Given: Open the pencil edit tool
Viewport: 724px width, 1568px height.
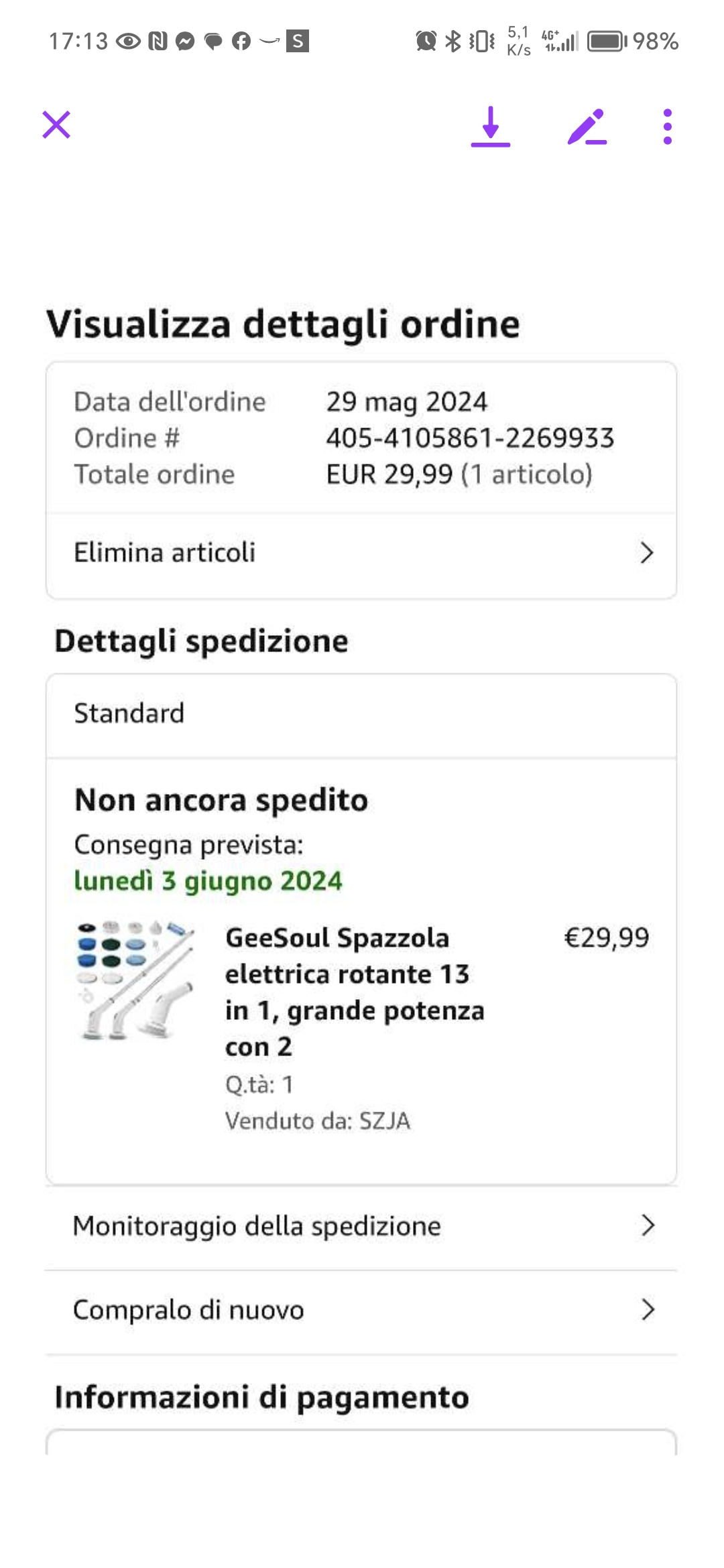Looking at the screenshot, I should 587,127.
